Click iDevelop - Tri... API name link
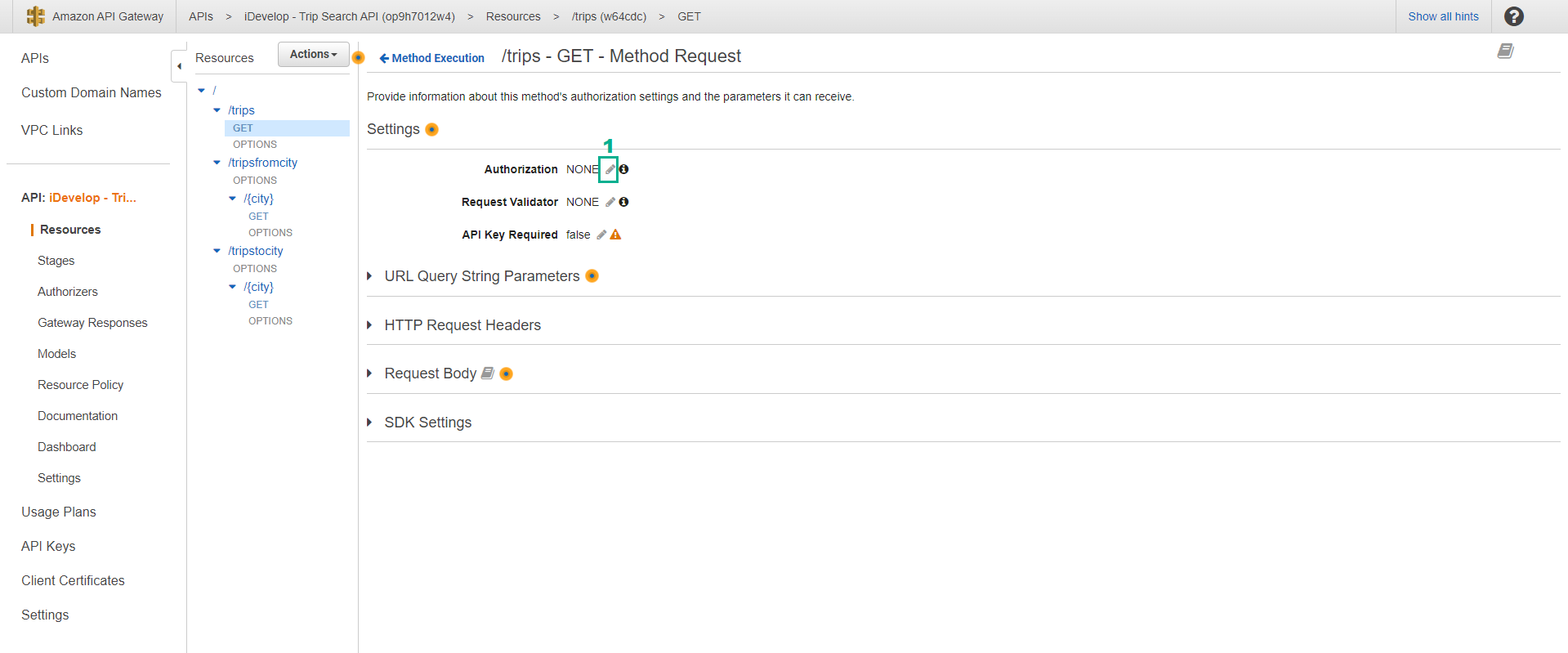This screenshot has width=1568, height=653. point(92,198)
